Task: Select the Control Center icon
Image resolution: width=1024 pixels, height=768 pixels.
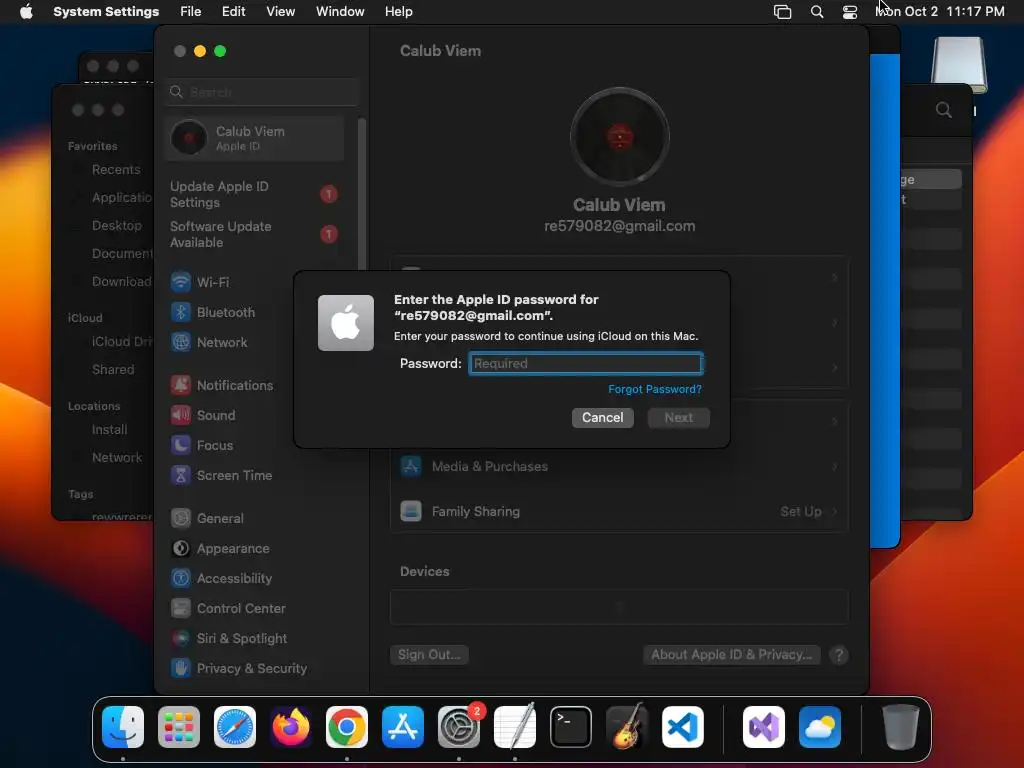Action: [181, 609]
